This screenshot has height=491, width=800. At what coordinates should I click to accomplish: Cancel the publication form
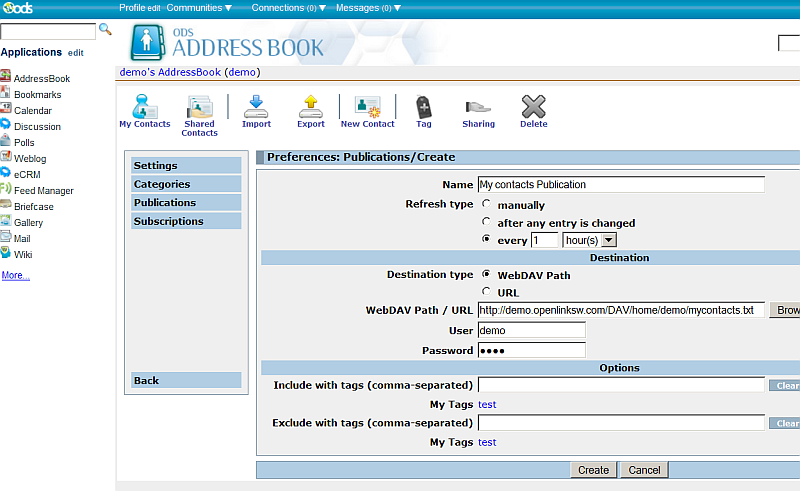pyautogui.click(x=644, y=470)
